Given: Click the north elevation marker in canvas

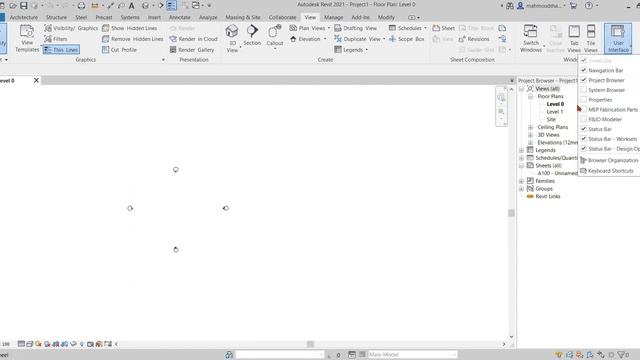Looking at the screenshot, I should 176,169.
